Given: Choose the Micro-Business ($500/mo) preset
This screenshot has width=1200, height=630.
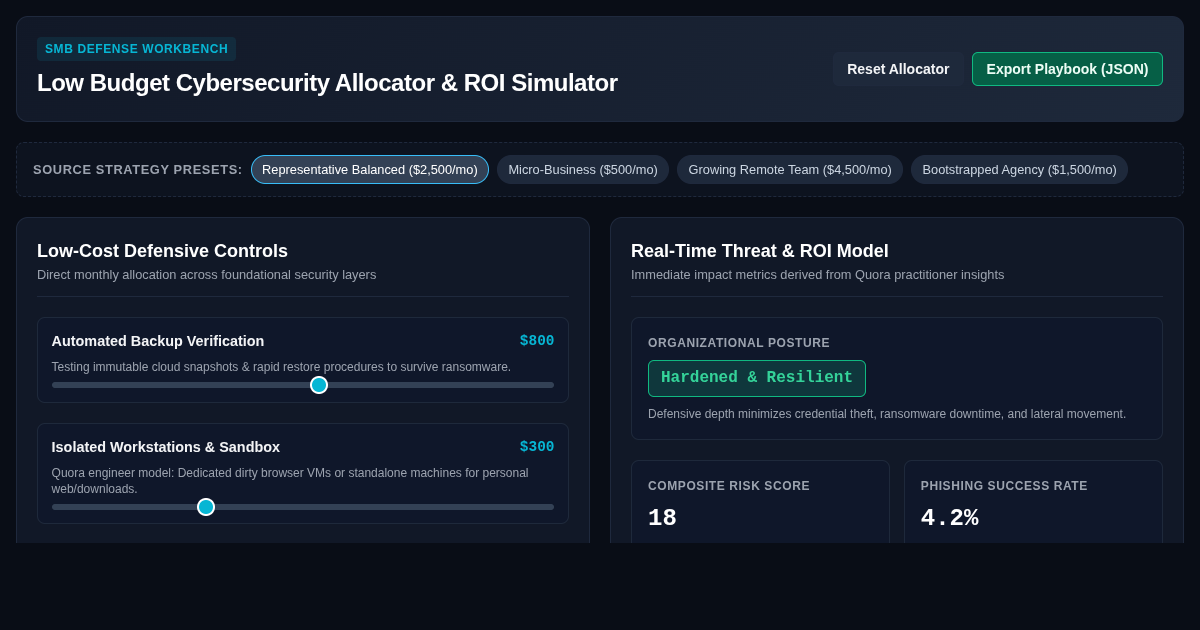Looking at the screenshot, I should pyautogui.click(x=583, y=169).
